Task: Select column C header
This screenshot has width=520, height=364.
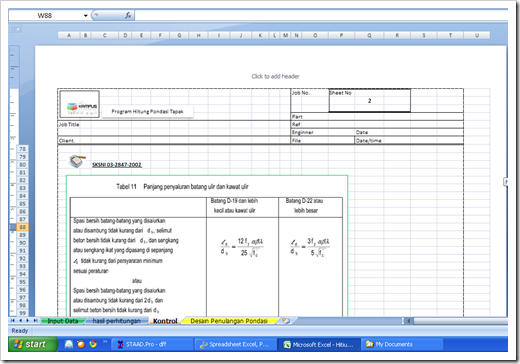Action: tap(105, 35)
